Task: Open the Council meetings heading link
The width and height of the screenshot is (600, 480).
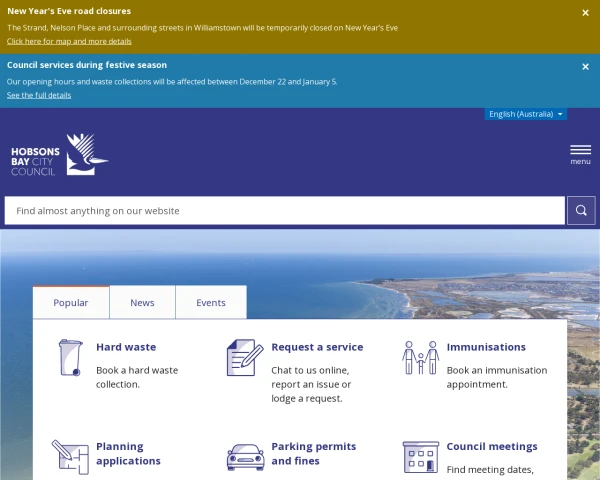Action: click(x=492, y=446)
